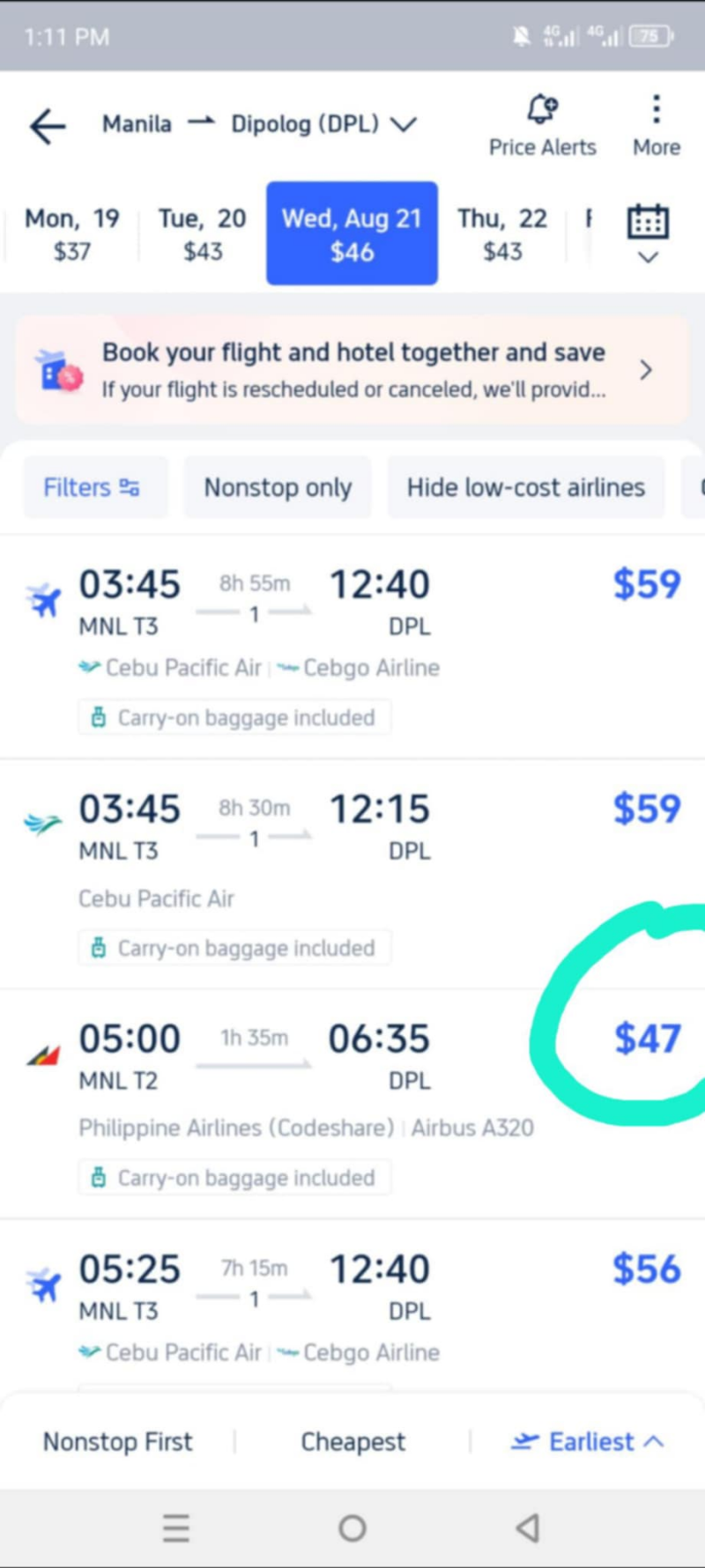Toggle the Nonstop only filter
Screen dimensions: 705x1568
click(x=278, y=487)
